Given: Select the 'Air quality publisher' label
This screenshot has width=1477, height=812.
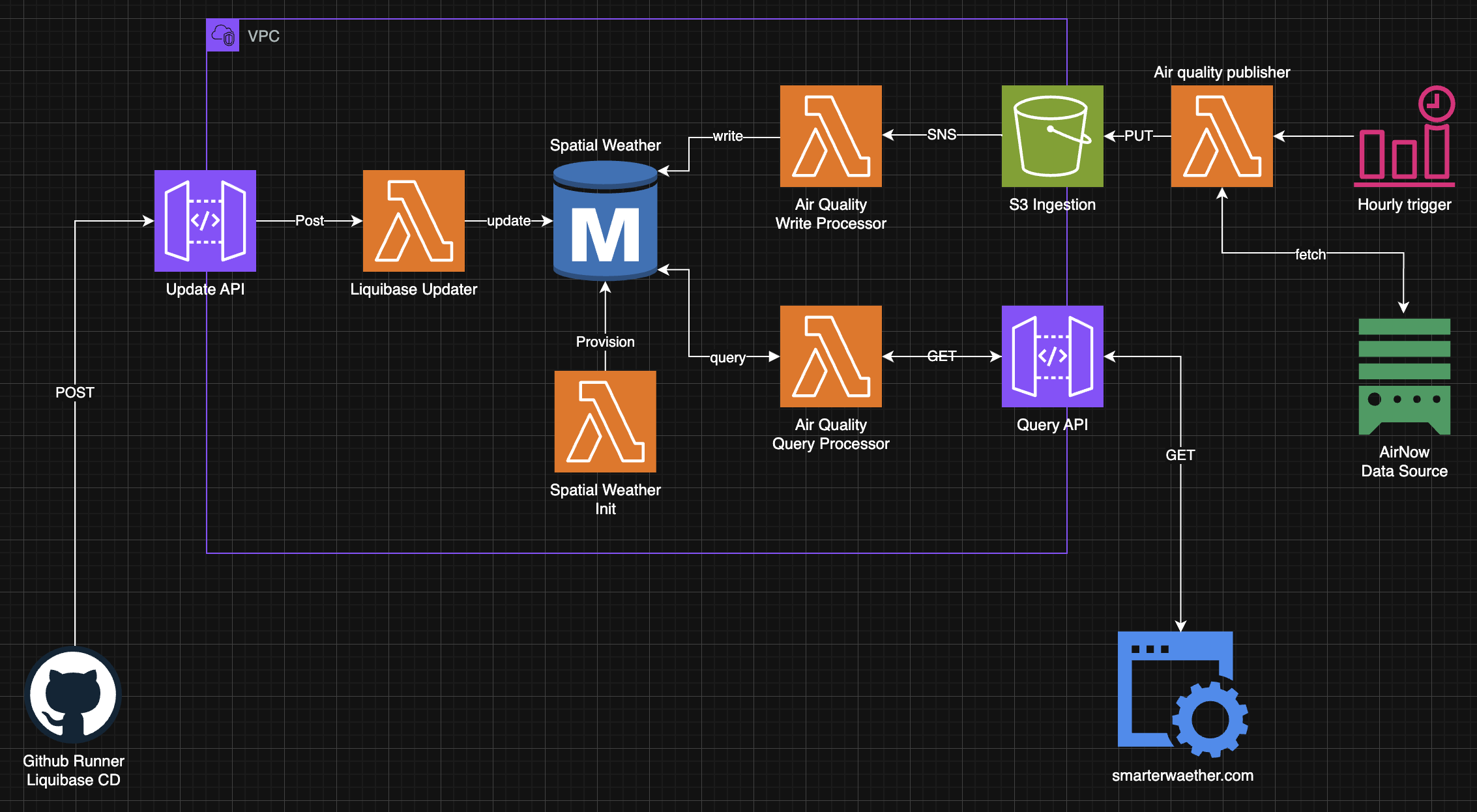Looking at the screenshot, I should (1222, 72).
